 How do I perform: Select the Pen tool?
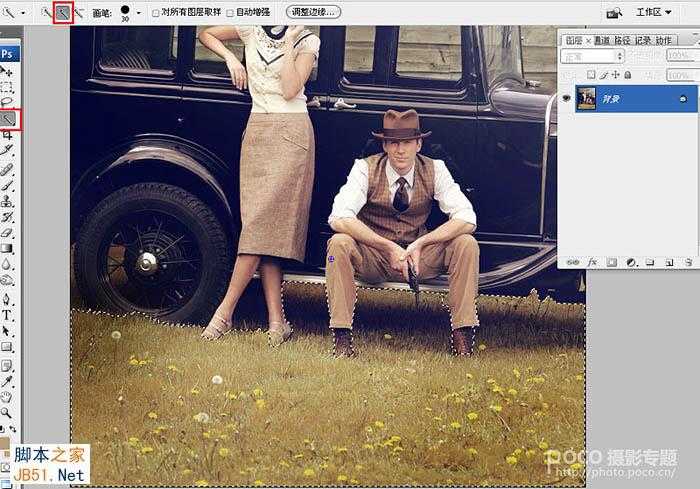[7, 299]
